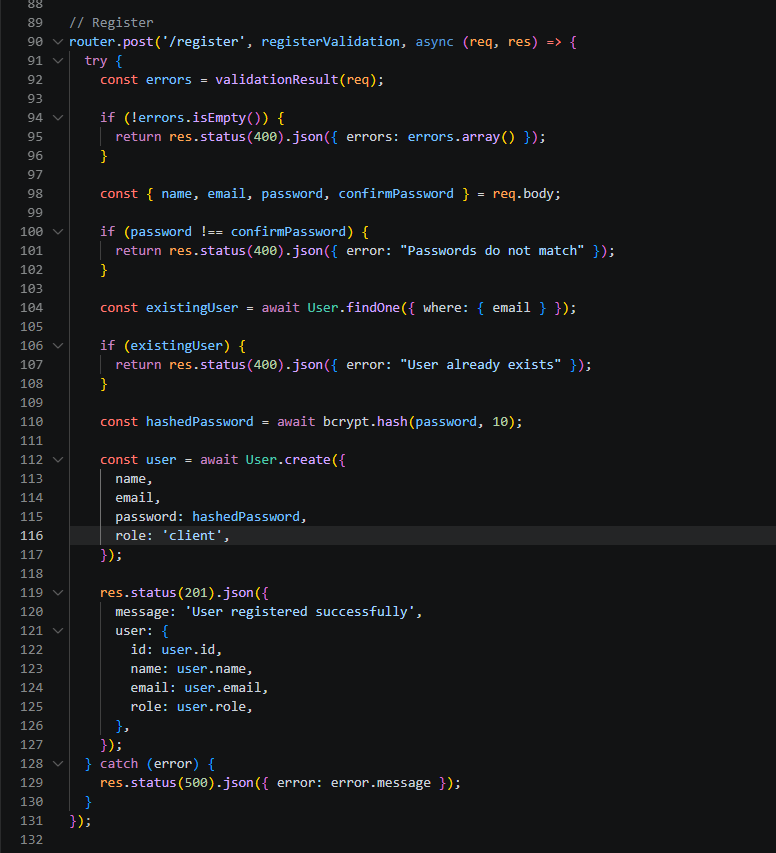Click line number 116 in the gutter

[x=31, y=536]
